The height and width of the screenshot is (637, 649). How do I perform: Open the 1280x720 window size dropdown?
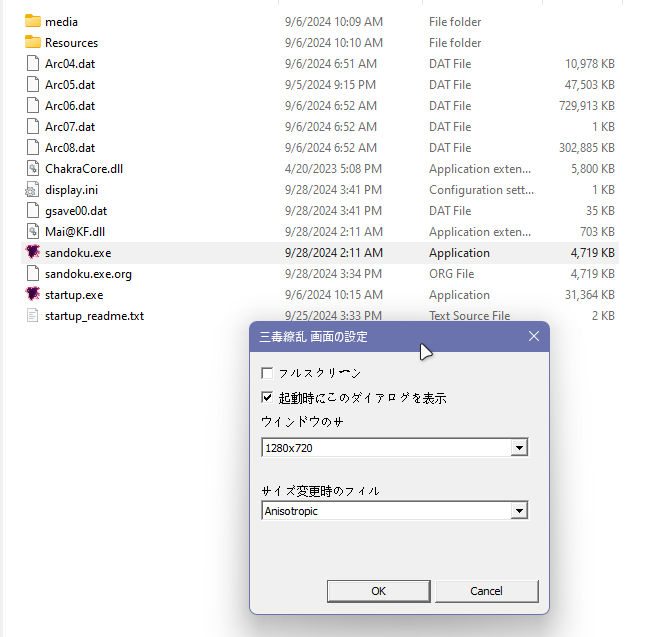pos(518,448)
